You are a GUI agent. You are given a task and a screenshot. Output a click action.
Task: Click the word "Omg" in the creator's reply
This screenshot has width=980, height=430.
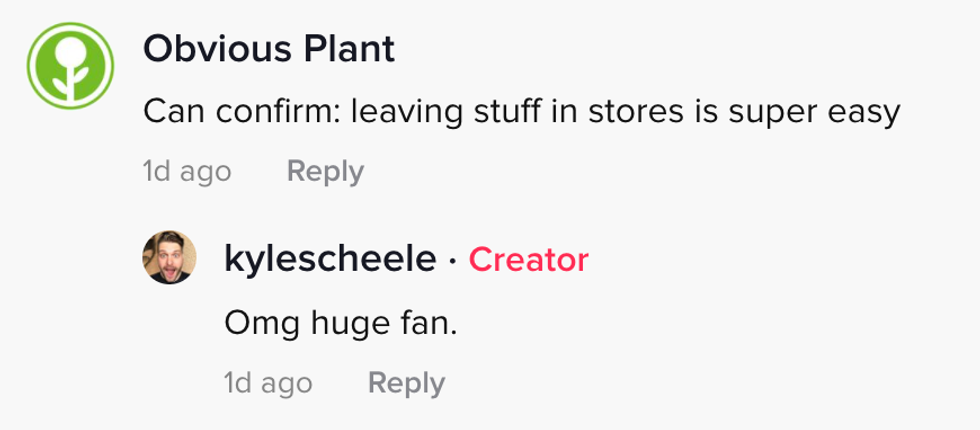point(252,323)
